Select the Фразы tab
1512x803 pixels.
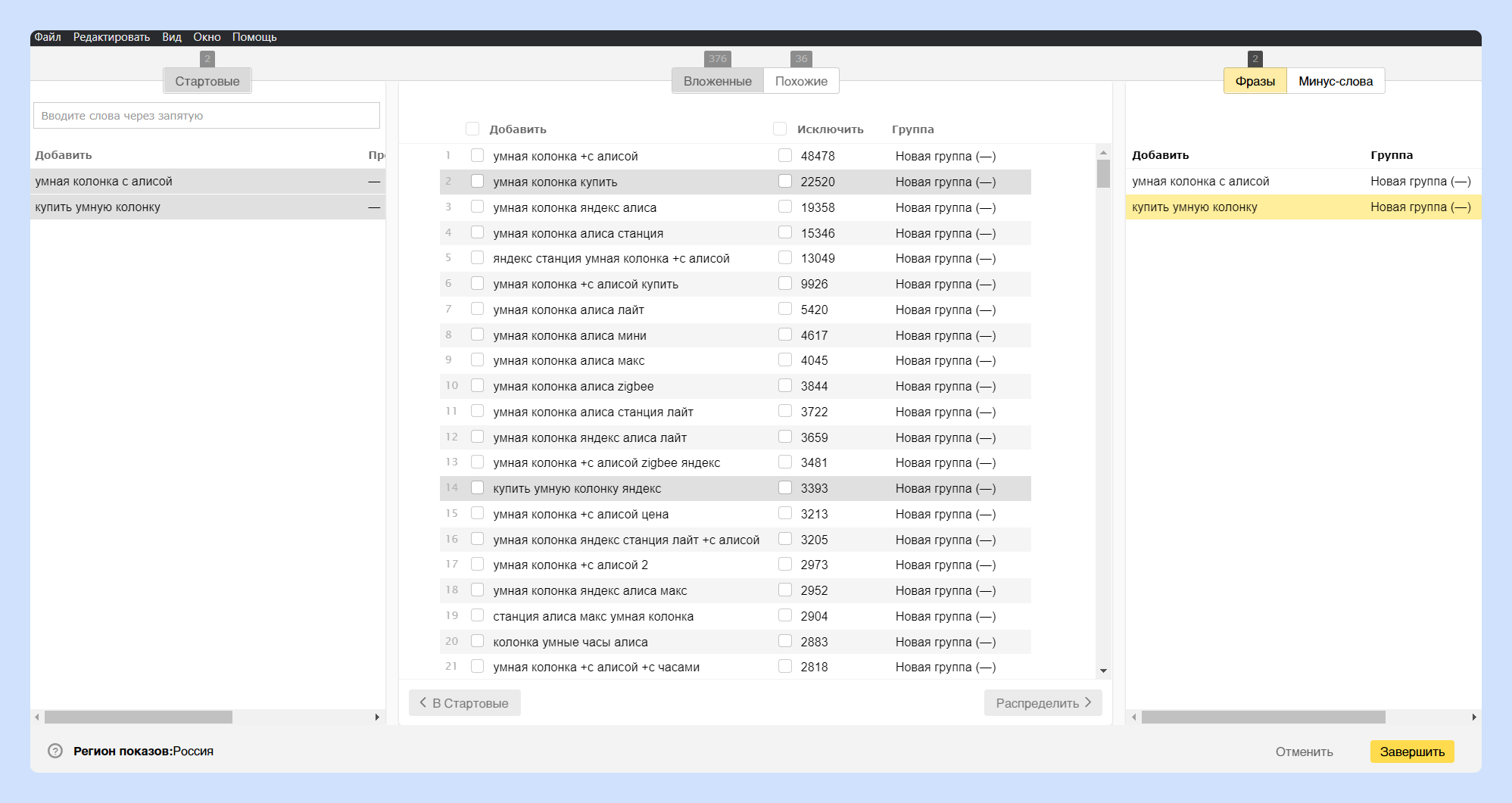[x=1255, y=81]
